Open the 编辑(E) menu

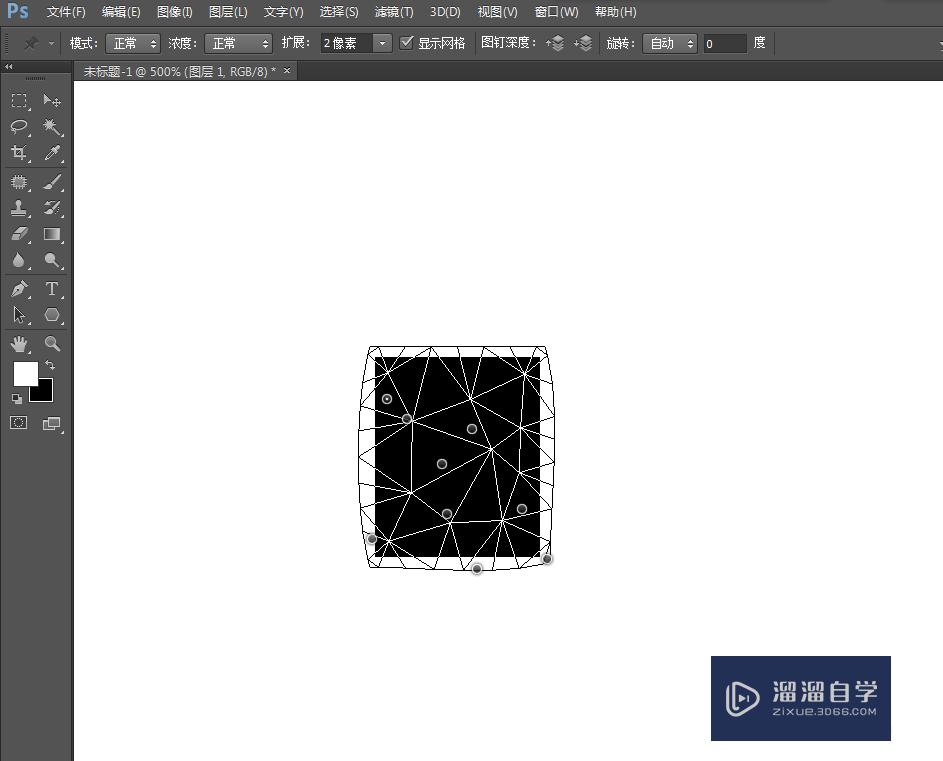(121, 12)
